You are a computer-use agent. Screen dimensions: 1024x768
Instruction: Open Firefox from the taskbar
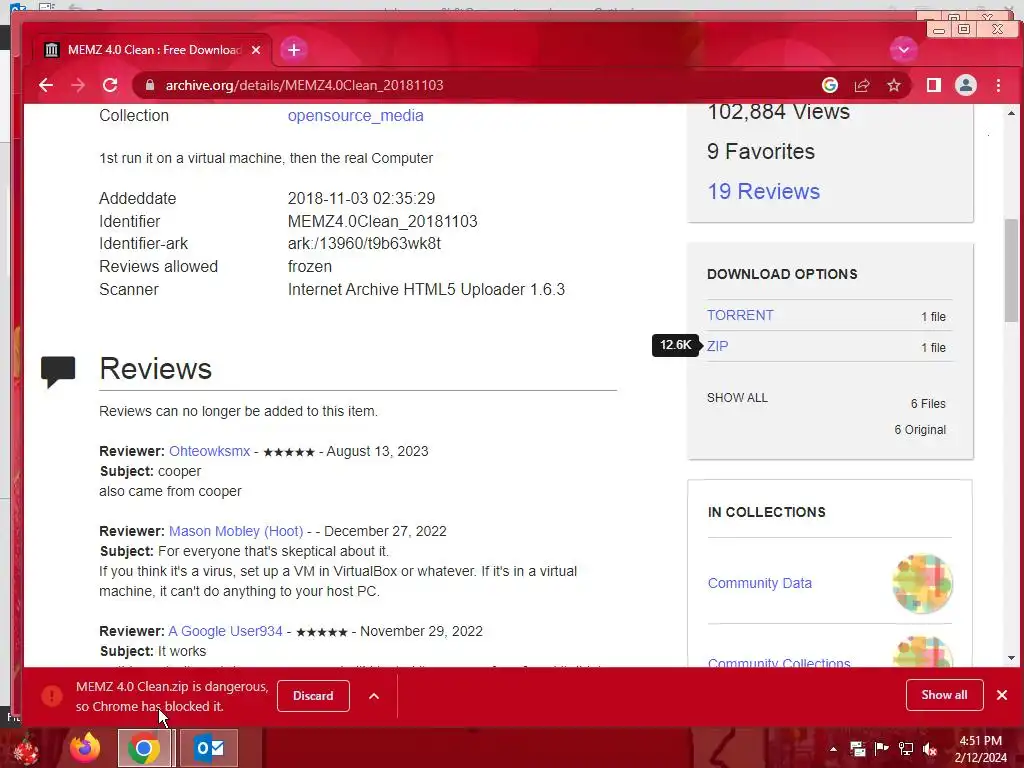(85, 748)
